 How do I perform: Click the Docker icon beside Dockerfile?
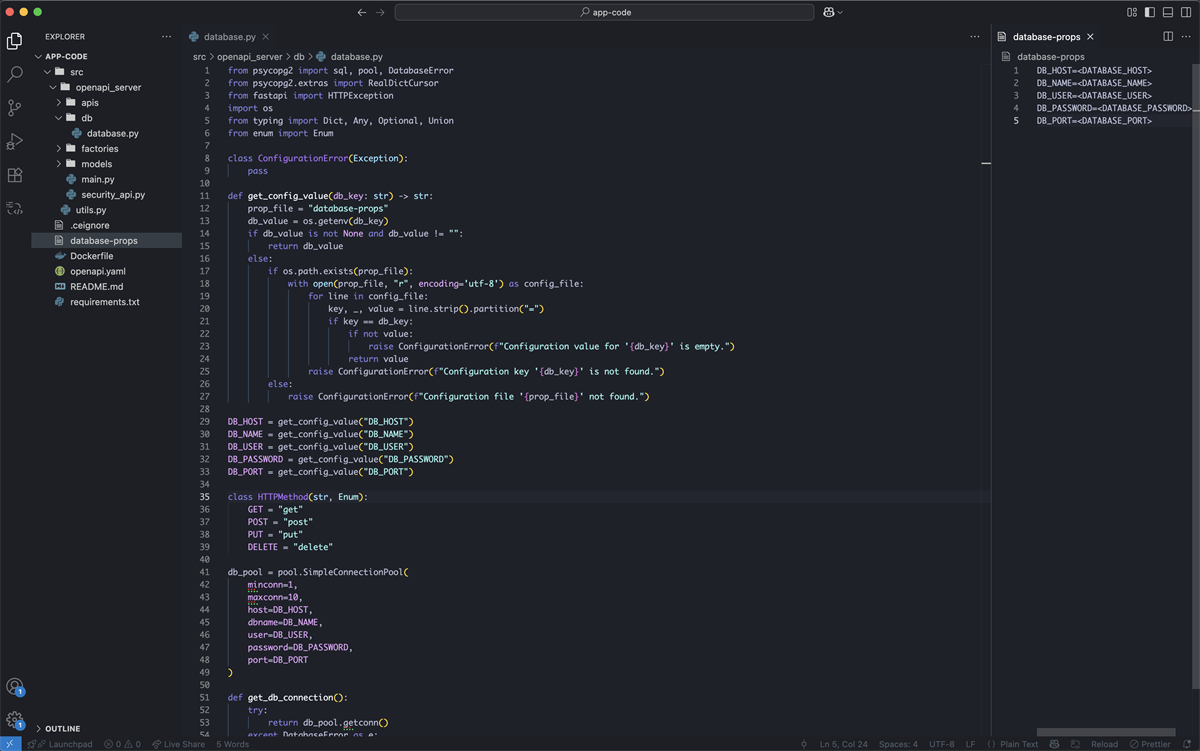pos(60,256)
